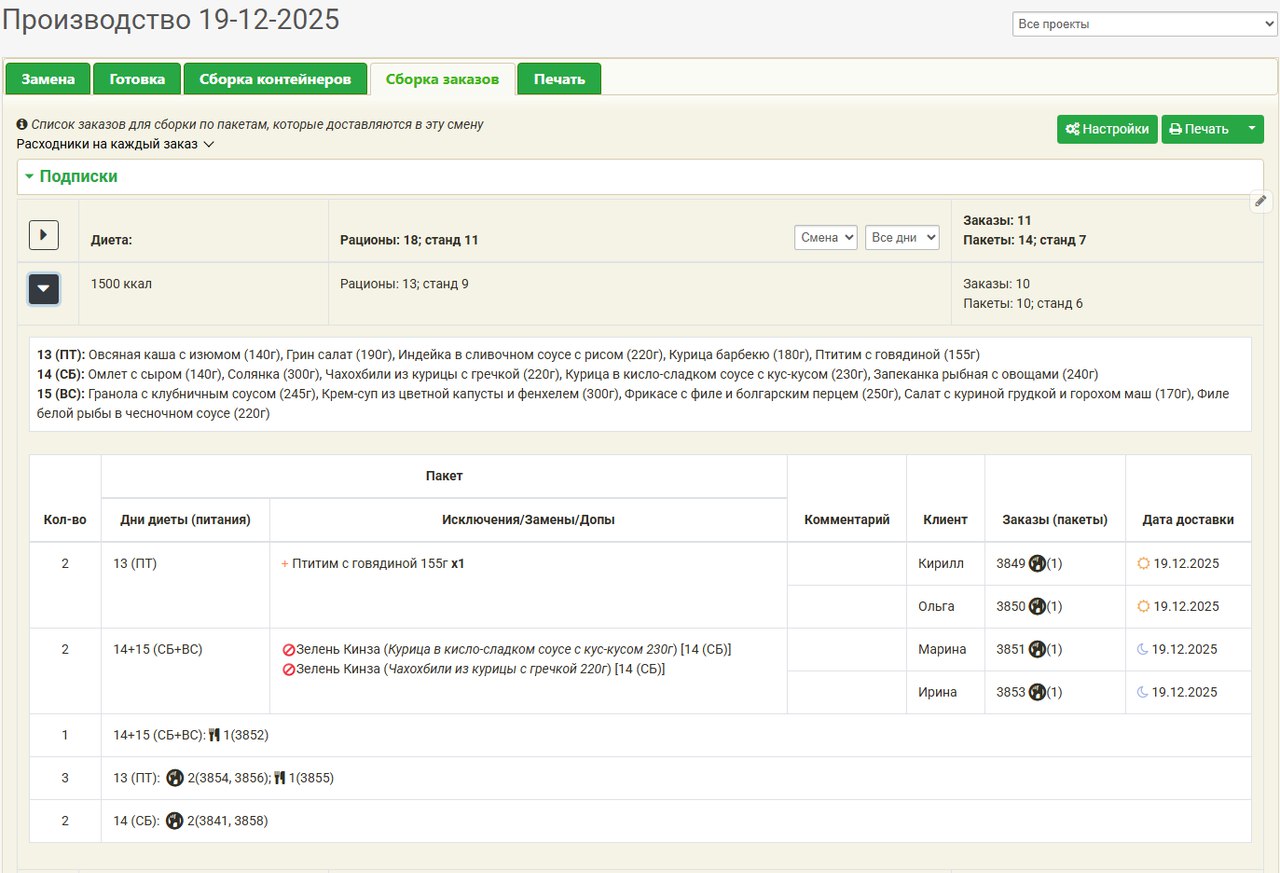Click the Настройки button

[x=1107, y=129]
